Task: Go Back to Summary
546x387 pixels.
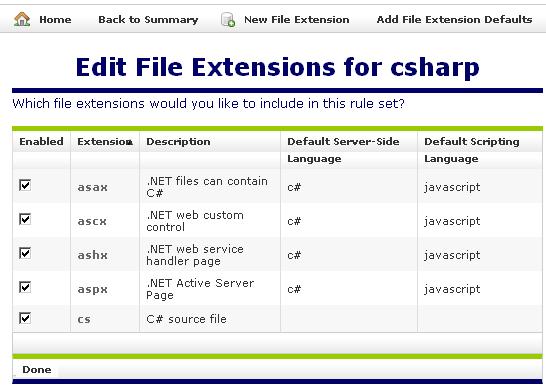Action: coord(148,20)
